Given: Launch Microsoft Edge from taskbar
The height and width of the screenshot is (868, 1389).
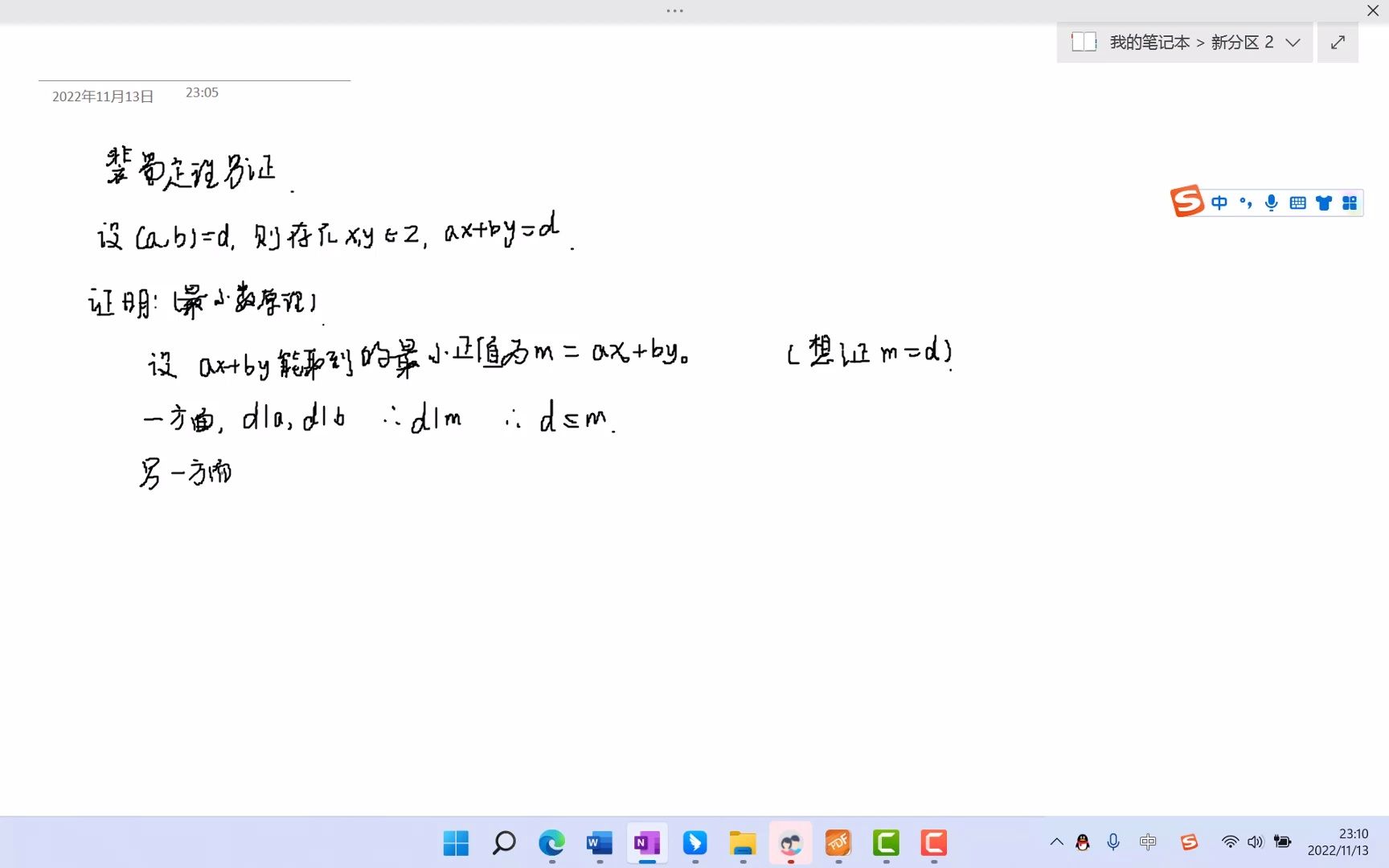Looking at the screenshot, I should [551, 843].
